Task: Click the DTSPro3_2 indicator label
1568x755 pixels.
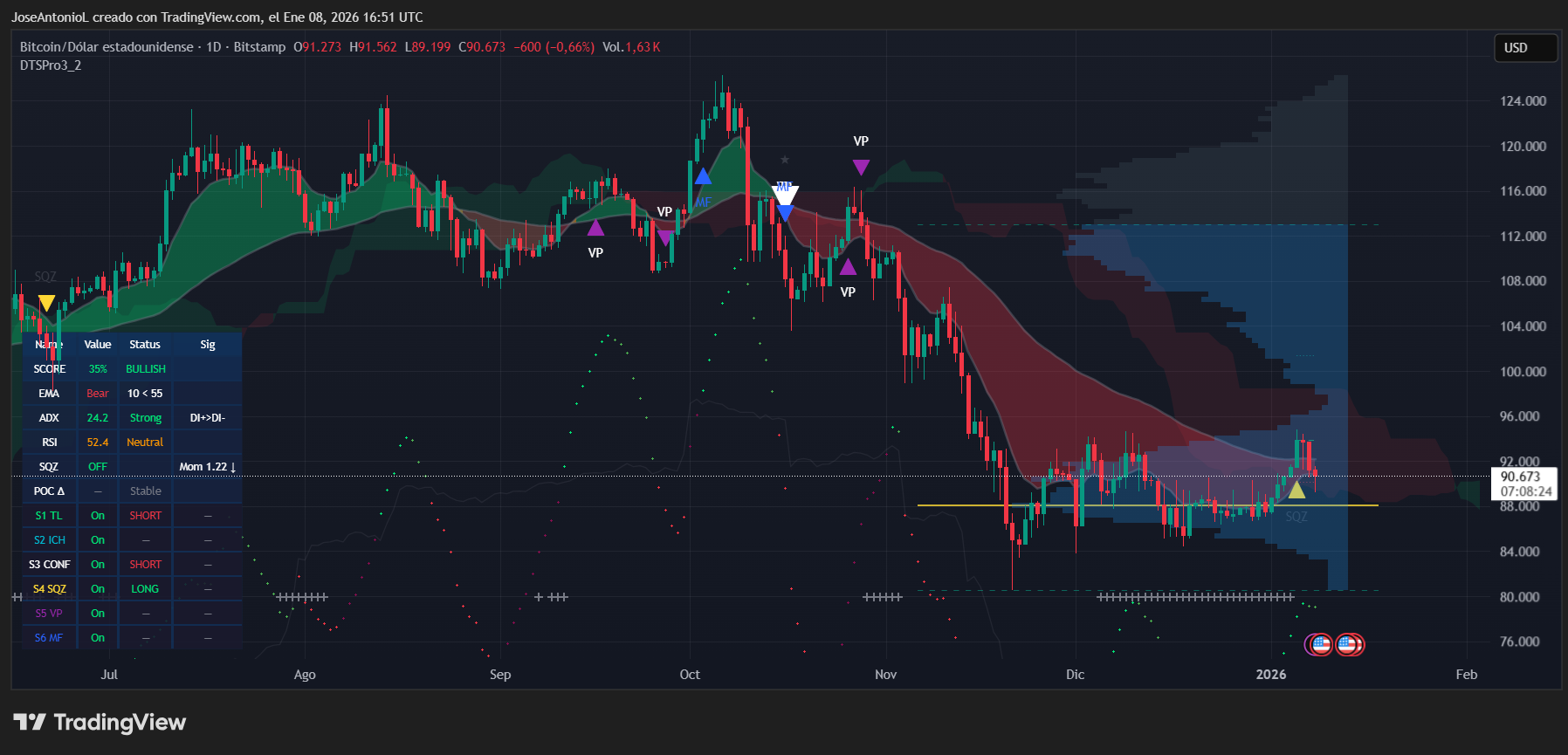Action: click(51, 65)
